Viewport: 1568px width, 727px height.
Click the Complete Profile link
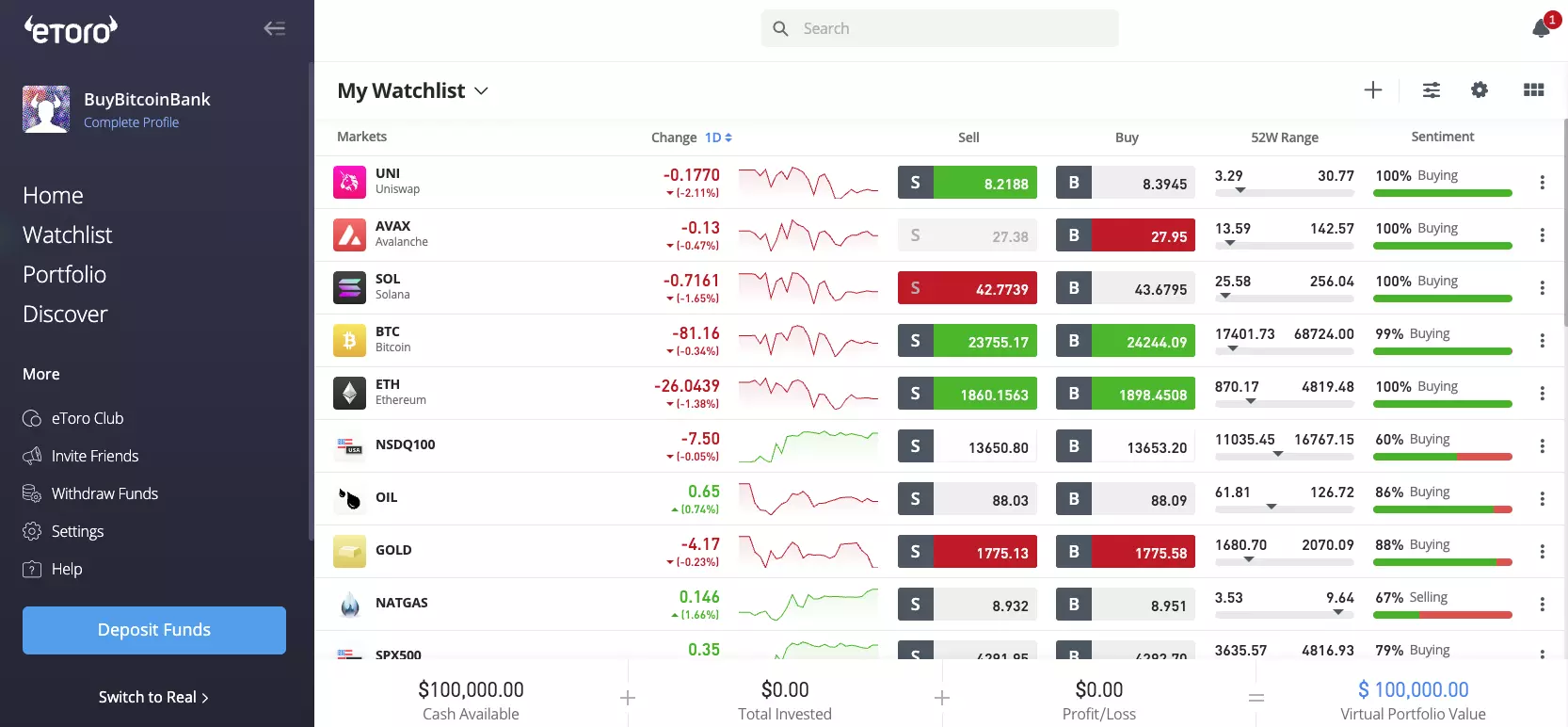[x=131, y=122]
